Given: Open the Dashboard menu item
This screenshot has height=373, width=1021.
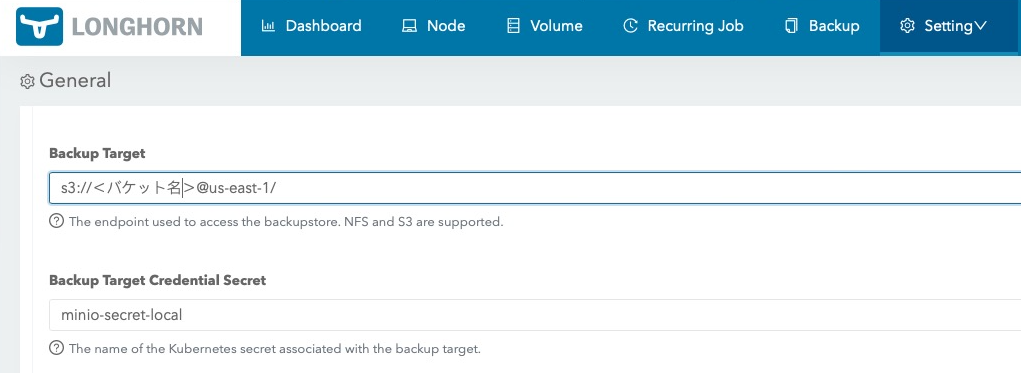Looking at the screenshot, I should pyautogui.click(x=311, y=26).
